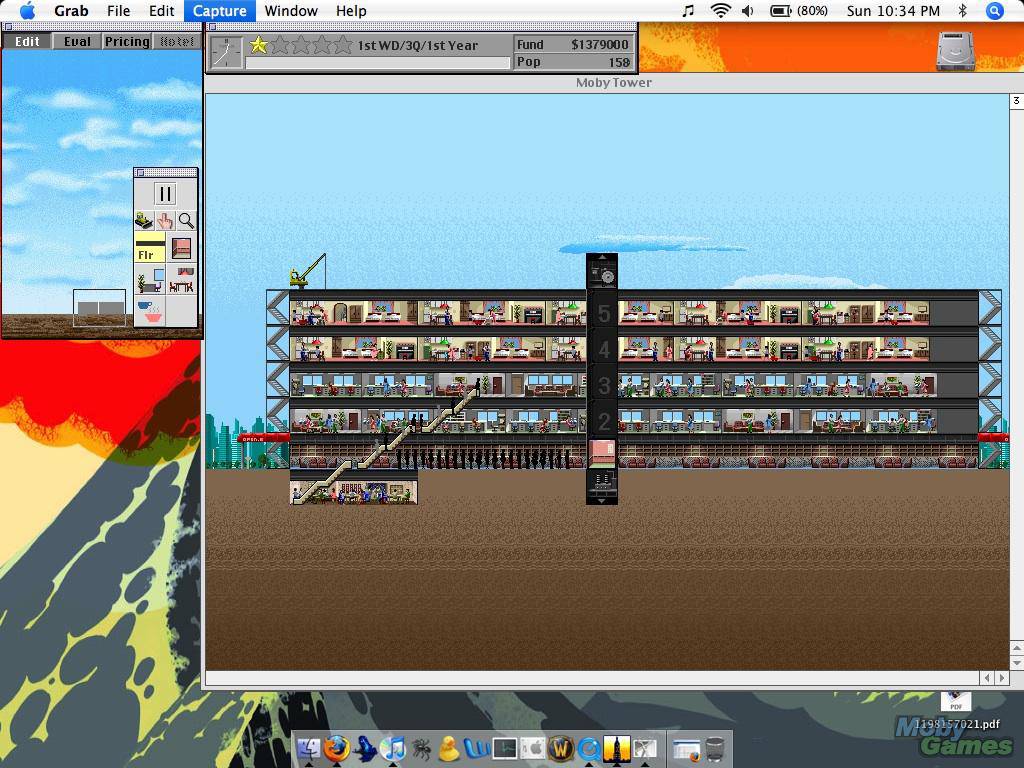Click the horizontal scrollbar left arrow
This screenshot has height=768, width=1024.
click(x=987, y=678)
